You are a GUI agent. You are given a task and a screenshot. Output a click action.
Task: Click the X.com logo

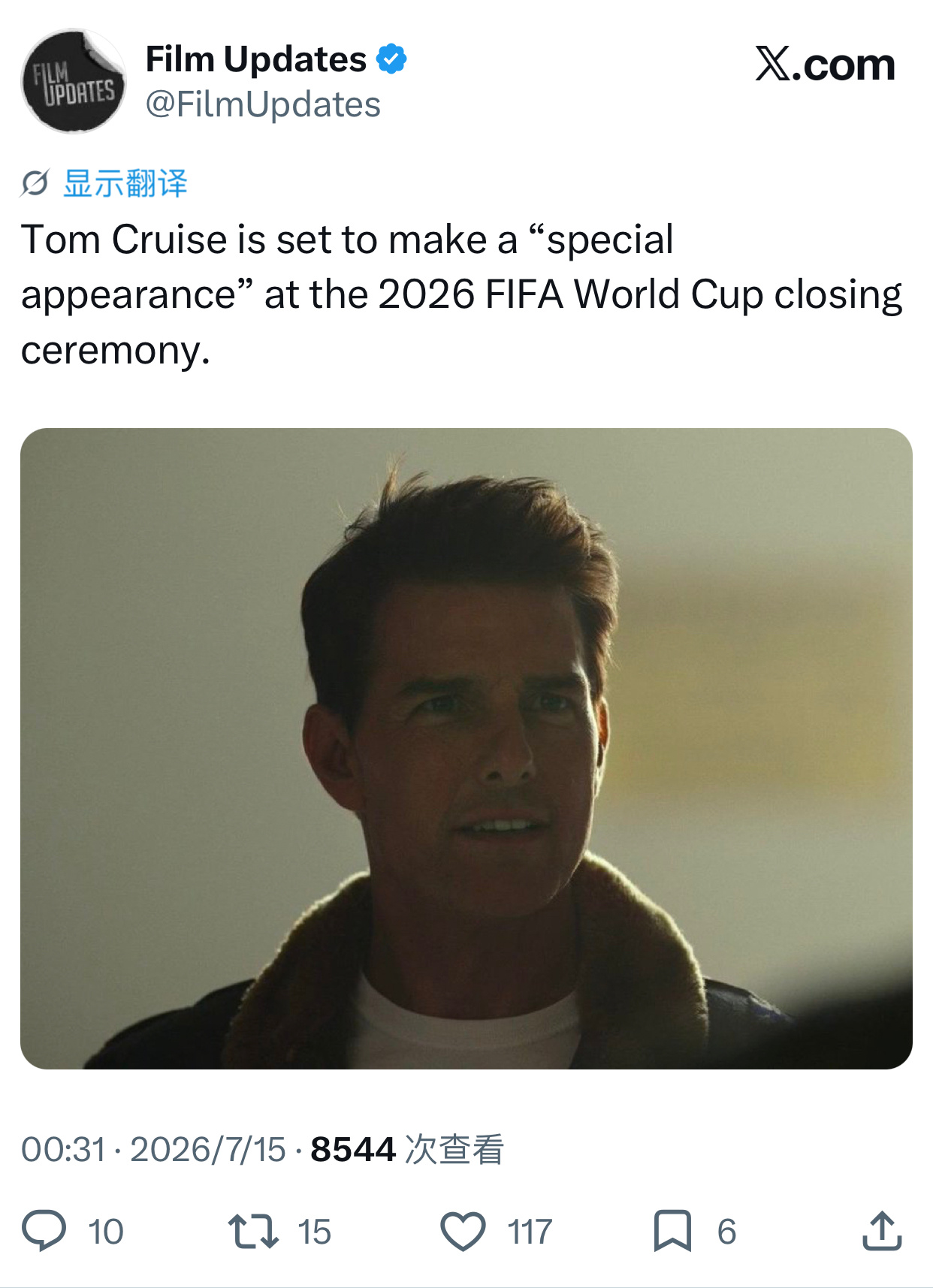[826, 64]
